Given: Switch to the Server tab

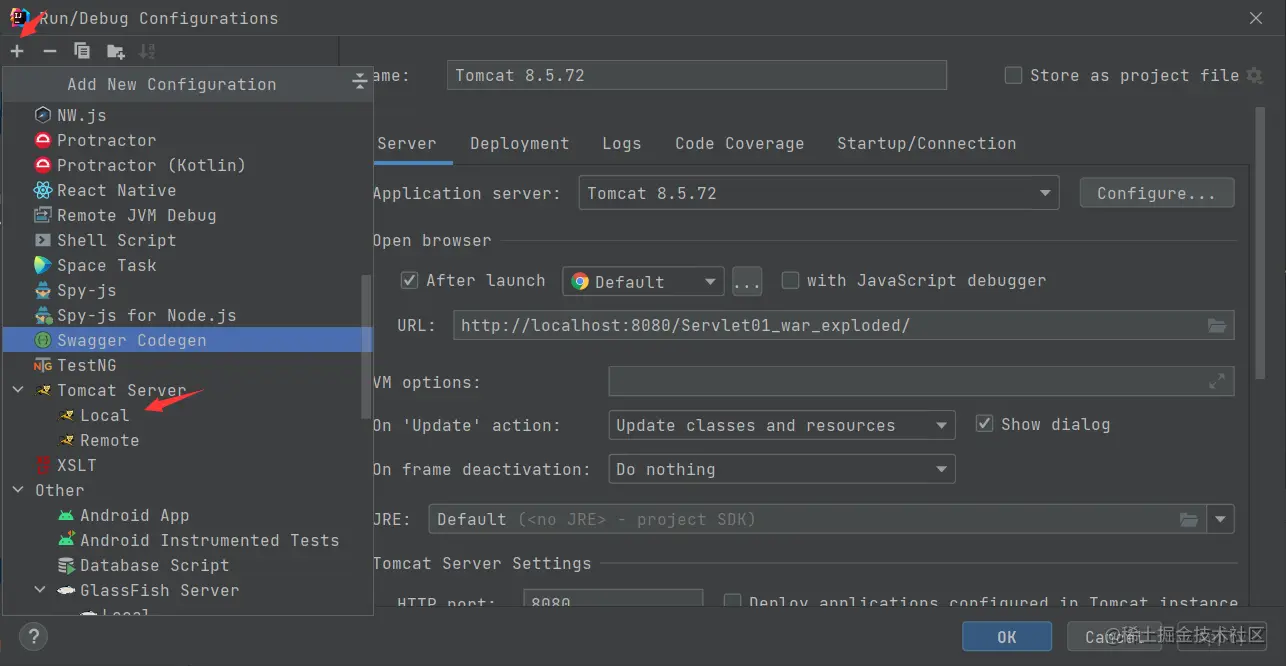Looking at the screenshot, I should [406, 143].
